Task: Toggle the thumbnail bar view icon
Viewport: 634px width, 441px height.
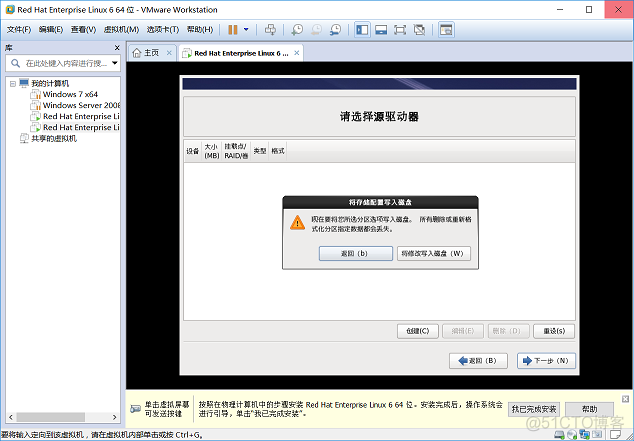Action: 381,30
